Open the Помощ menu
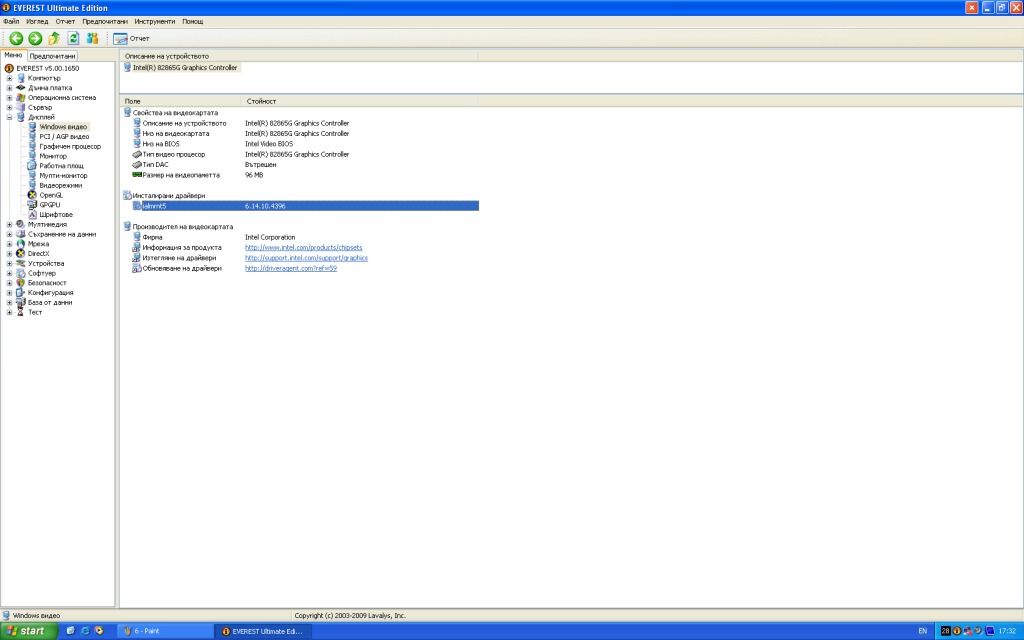This screenshot has width=1024, height=640. click(193, 22)
